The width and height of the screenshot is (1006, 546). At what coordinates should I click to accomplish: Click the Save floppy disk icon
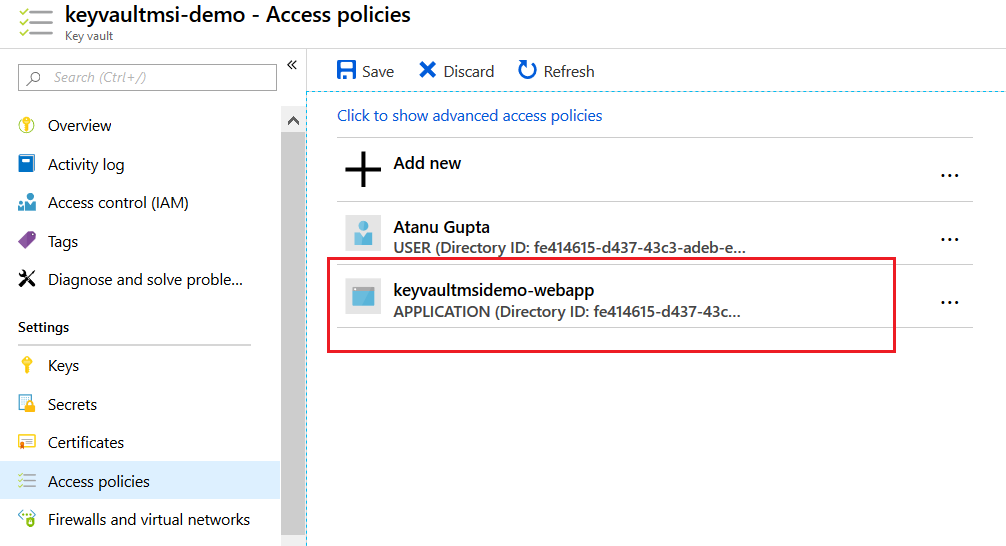[346, 70]
